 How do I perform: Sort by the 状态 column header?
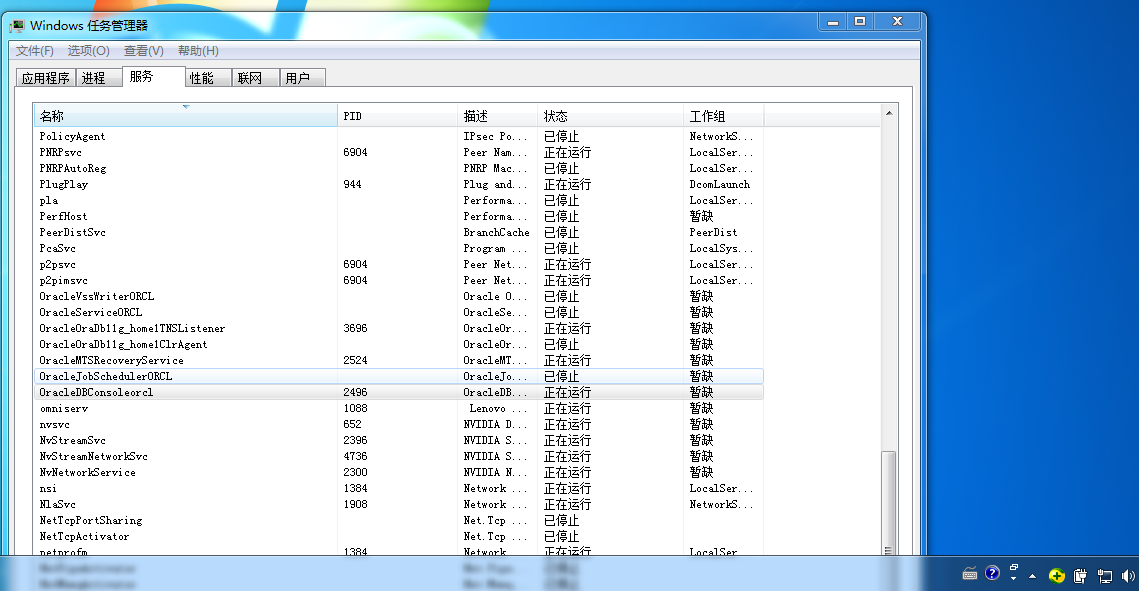[610, 116]
